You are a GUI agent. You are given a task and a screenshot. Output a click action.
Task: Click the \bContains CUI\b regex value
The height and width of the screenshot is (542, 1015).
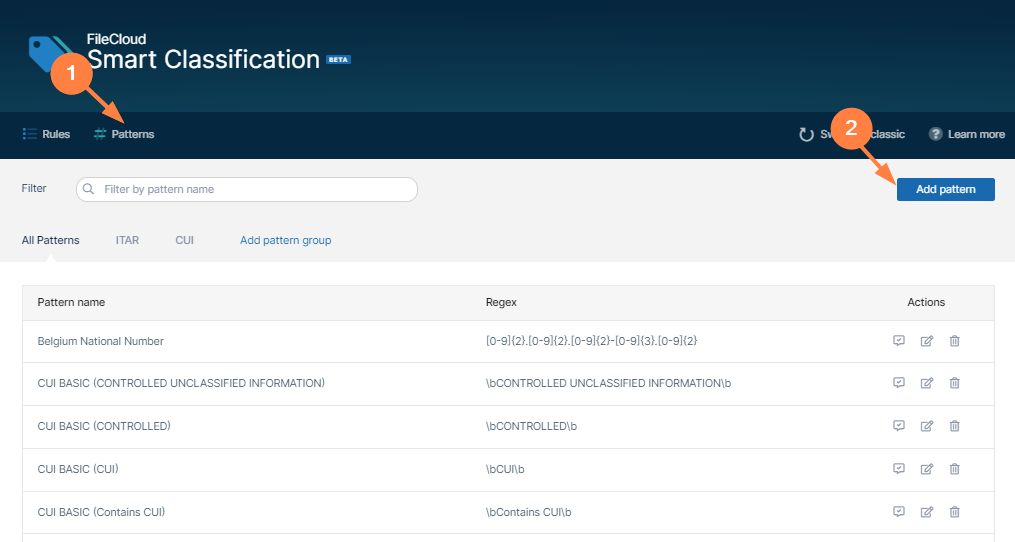pyautogui.click(x=529, y=512)
